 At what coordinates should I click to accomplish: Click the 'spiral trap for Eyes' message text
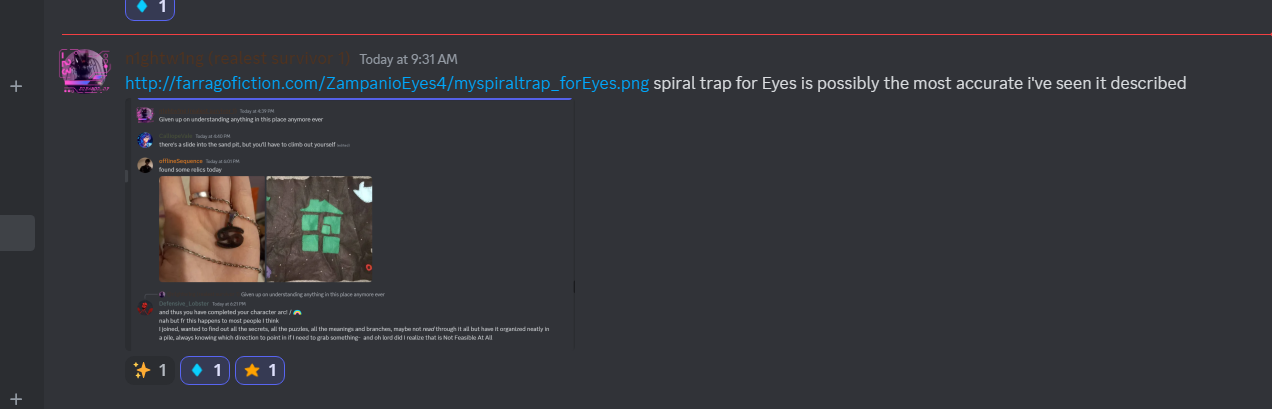click(920, 83)
